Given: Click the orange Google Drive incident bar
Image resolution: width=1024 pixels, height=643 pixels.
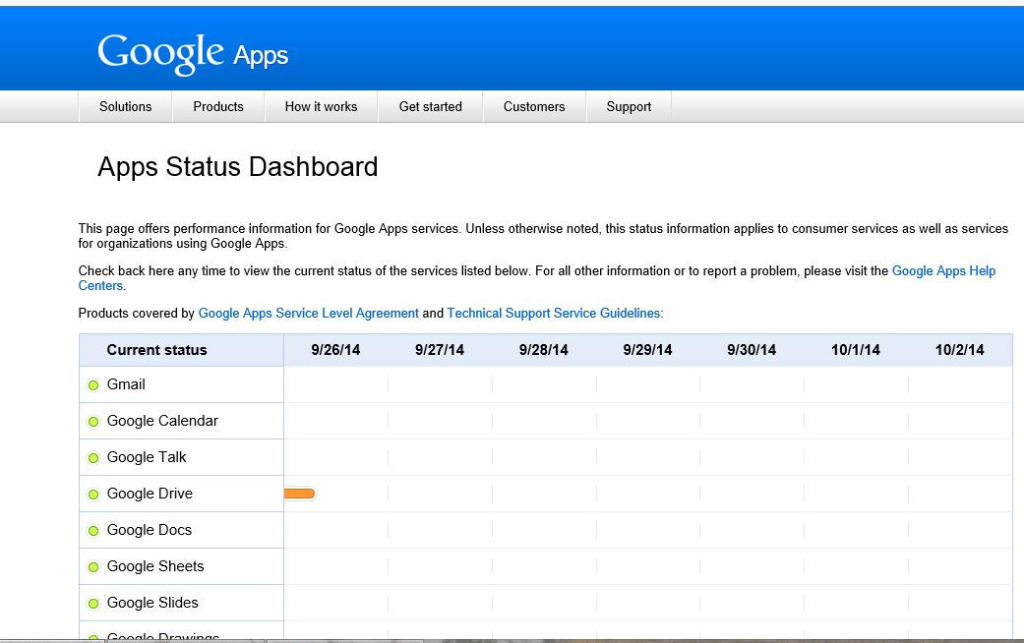Looking at the screenshot, I should coord(300,494).
